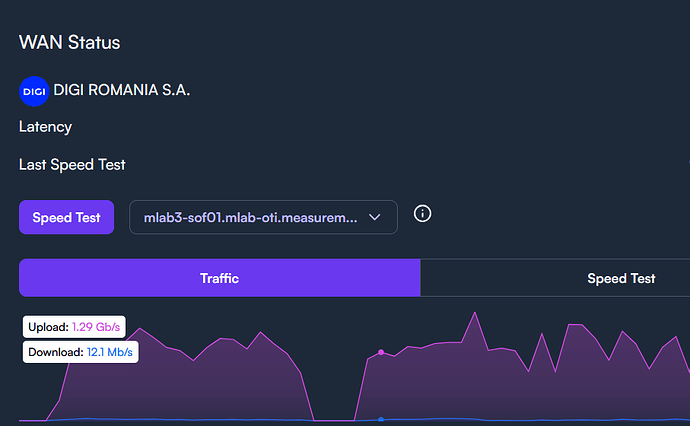This screenshot has width=690, height=426.
Task: Click the WAN Status heading
Action: pos(69,42)
